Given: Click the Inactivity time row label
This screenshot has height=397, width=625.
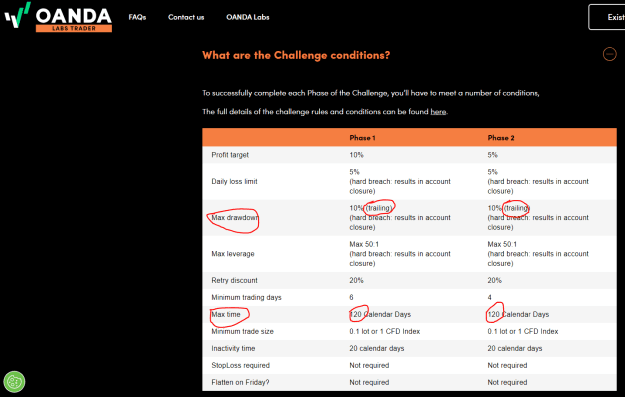Looking at the screenshot, I should coord(233,348).
